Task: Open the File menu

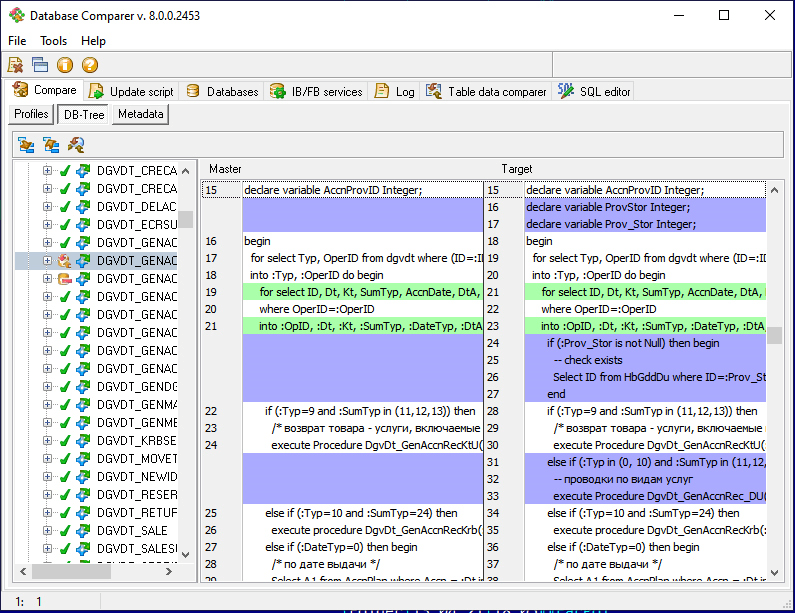Action: point(17,41)
